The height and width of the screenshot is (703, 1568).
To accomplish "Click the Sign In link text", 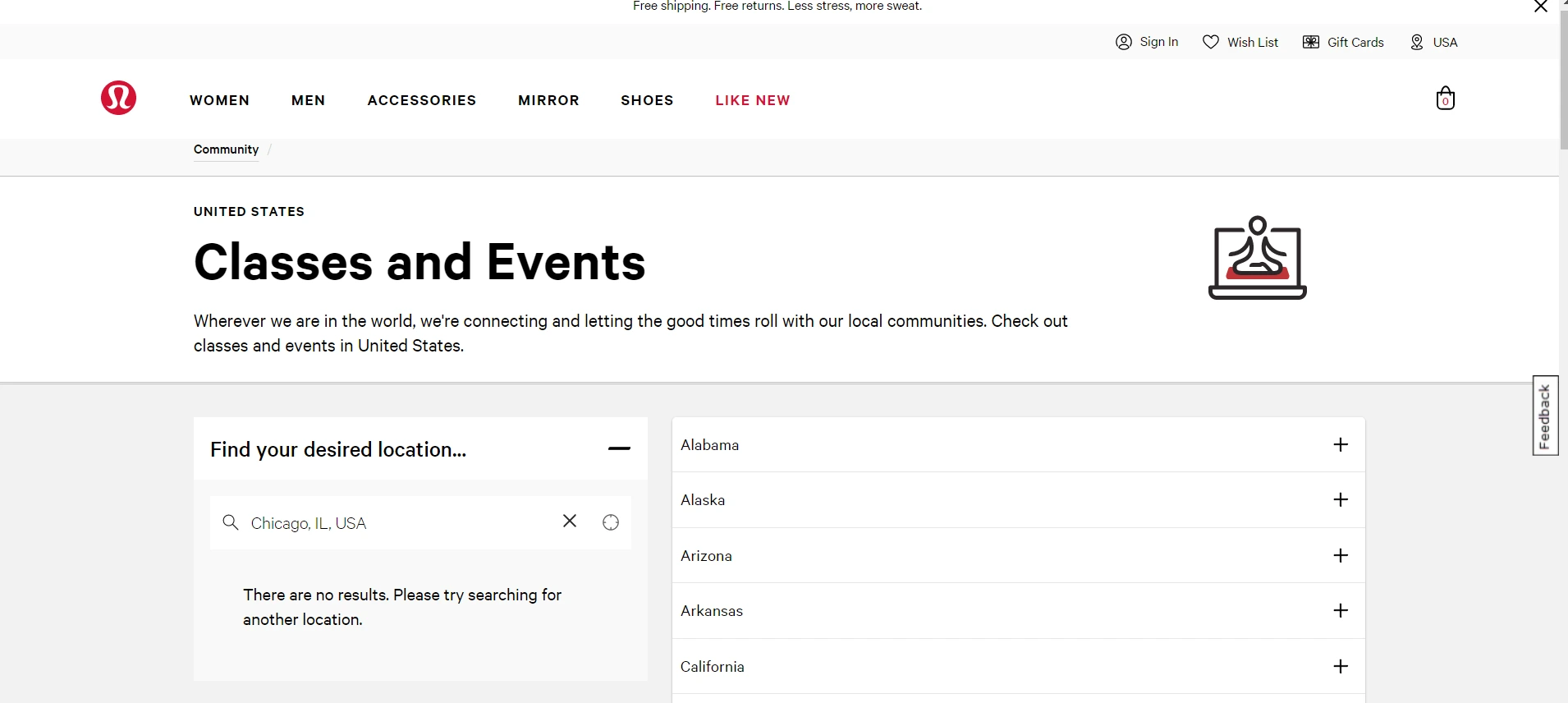I will pos(1159,42).
